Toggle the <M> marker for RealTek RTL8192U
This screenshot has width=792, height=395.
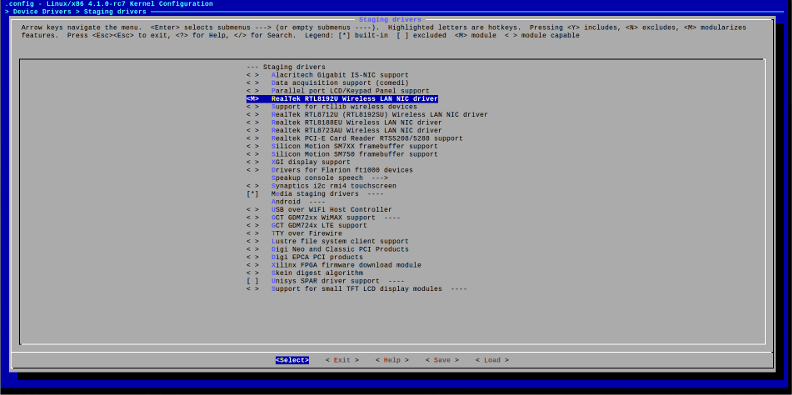point(253,99)
